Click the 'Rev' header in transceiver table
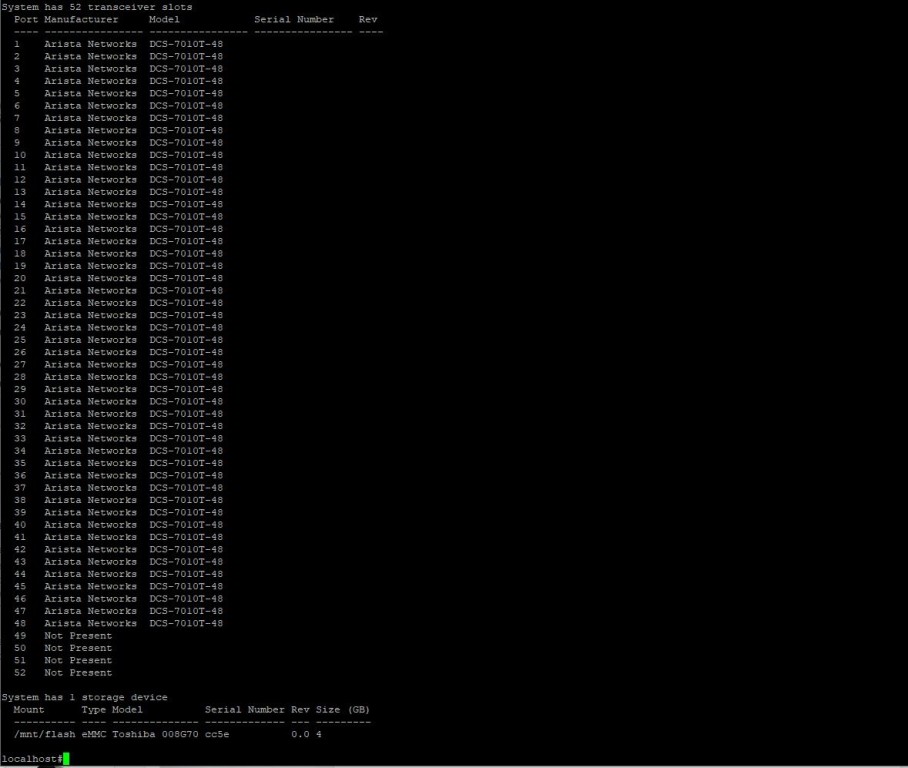This screenshot has height=768, width=908. [368, 19]
